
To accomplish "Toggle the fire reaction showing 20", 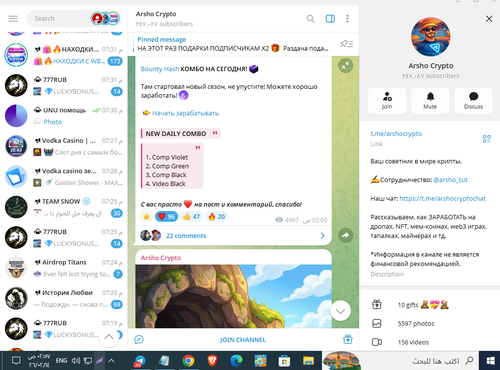I will (217, 217).
